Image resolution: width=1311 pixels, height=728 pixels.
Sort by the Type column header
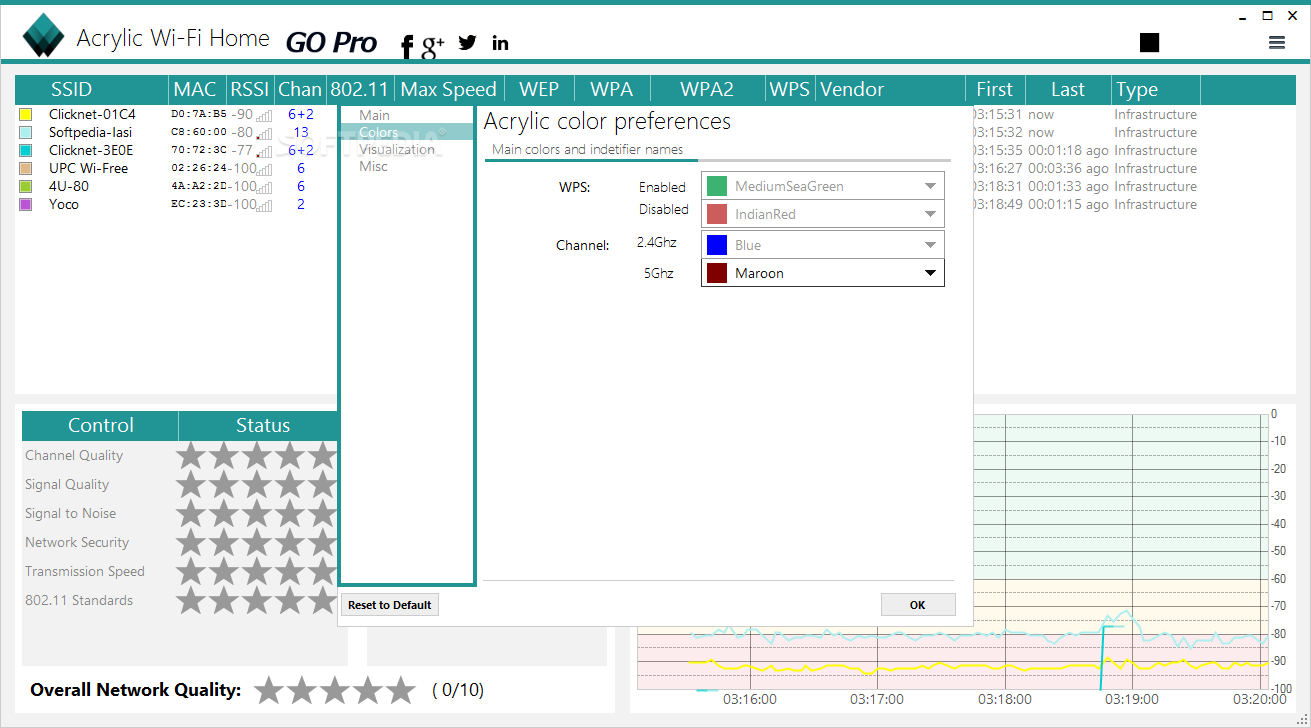tap(1155, 89)
